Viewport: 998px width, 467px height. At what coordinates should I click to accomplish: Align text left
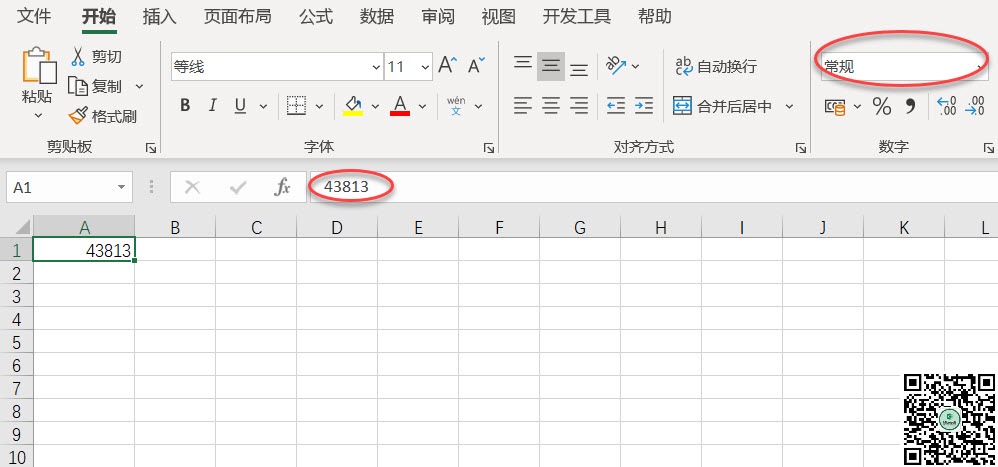click(523, 106)
